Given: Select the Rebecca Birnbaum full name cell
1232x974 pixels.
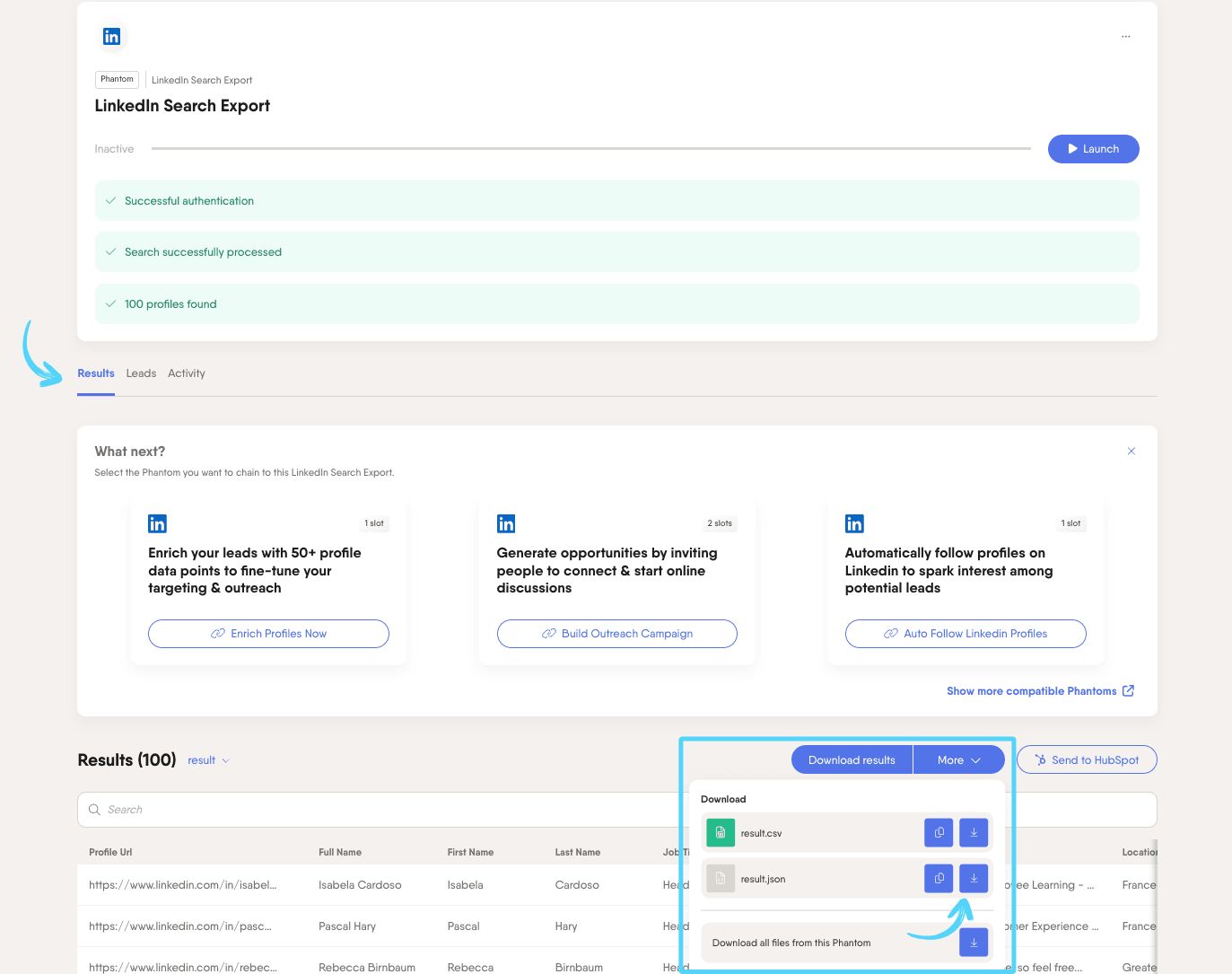Looking at the screenshot, I should tap(367, 967).
